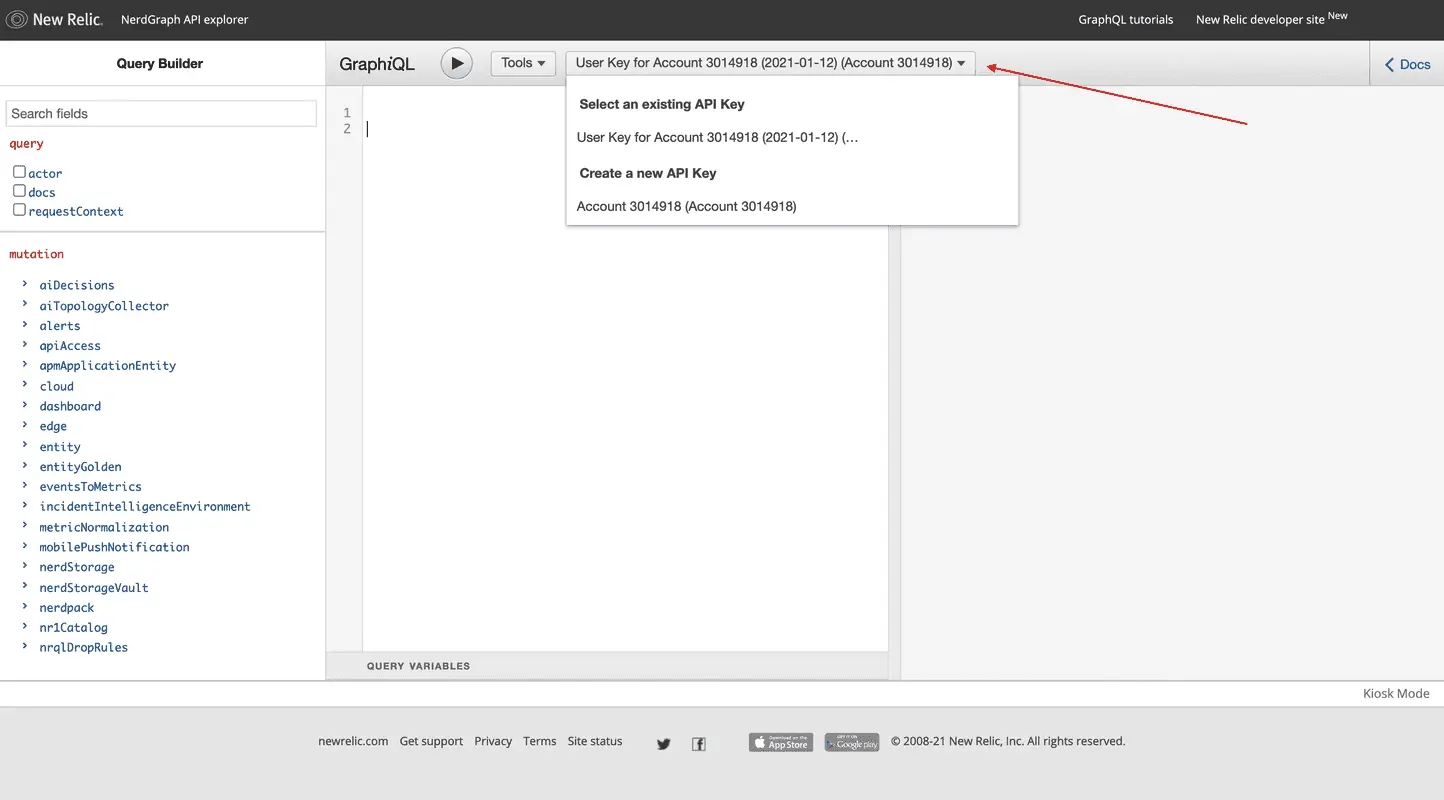The height and width of the screenshot is (800, 1444).
Task: Select existing User Key for Account 3014918
Action: [x=717, y=138]
